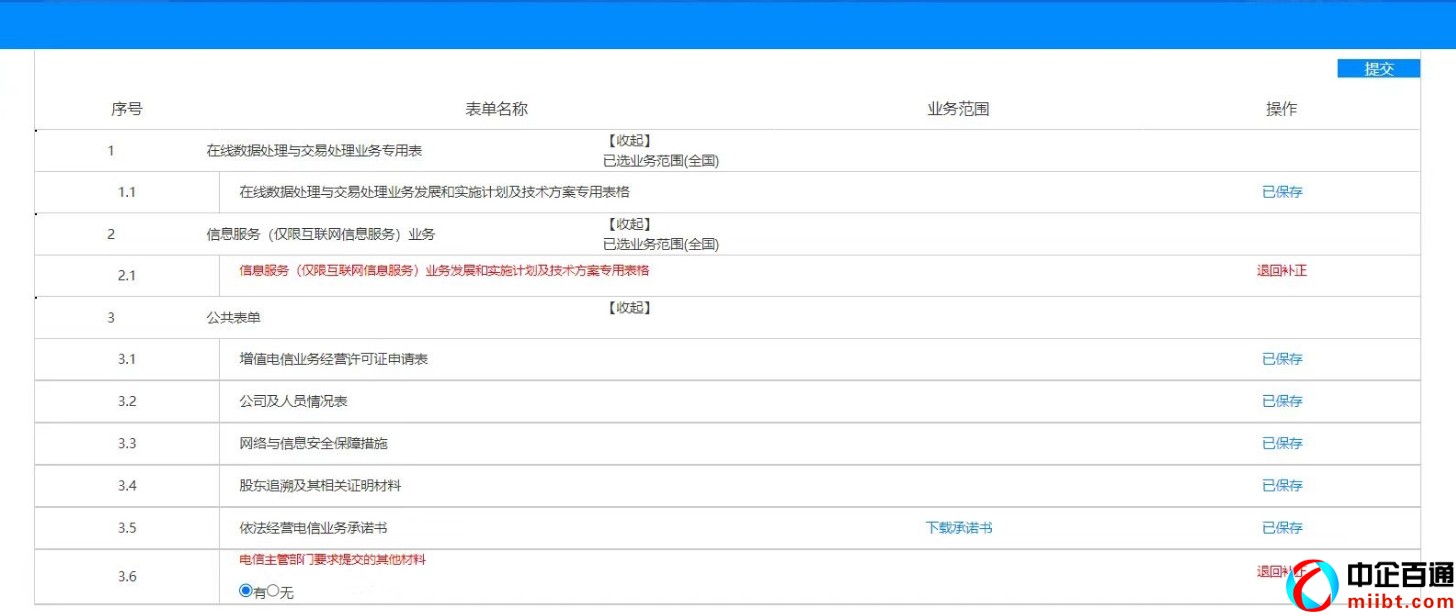This screenshot has width=1456, height=615.
Task: Click 已选业务范围(全国) under section 1
Action: pos(660,161)
